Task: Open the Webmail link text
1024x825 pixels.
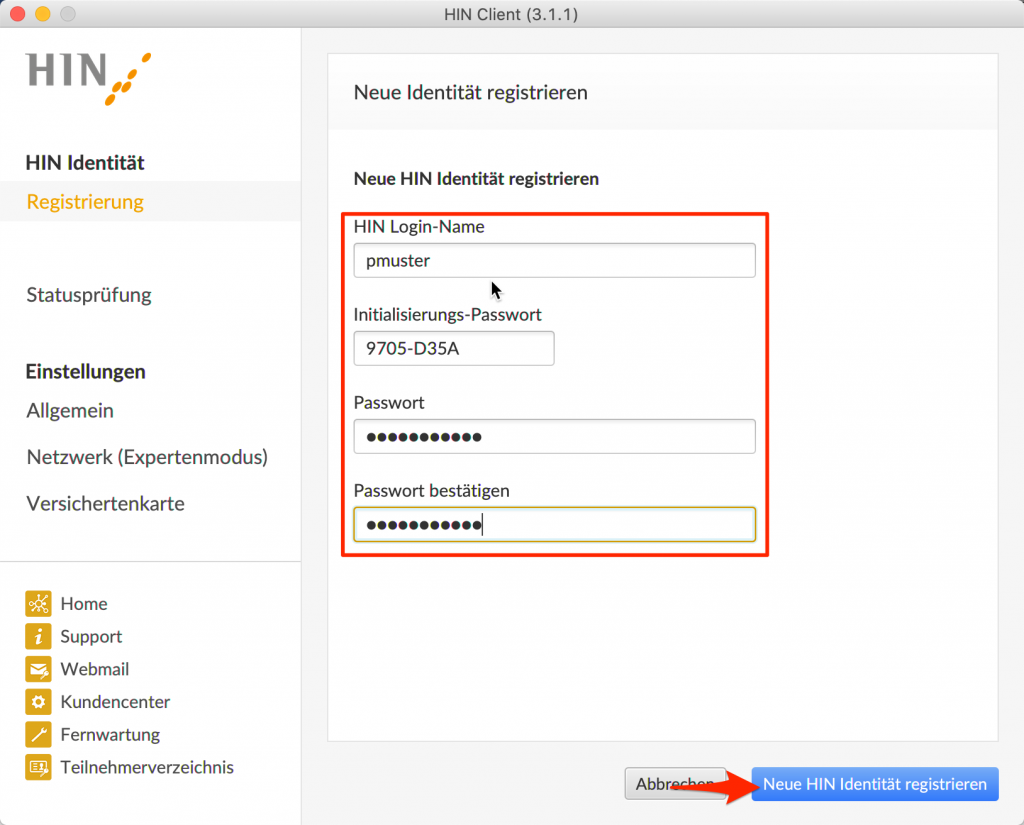Action: (95, 669)
